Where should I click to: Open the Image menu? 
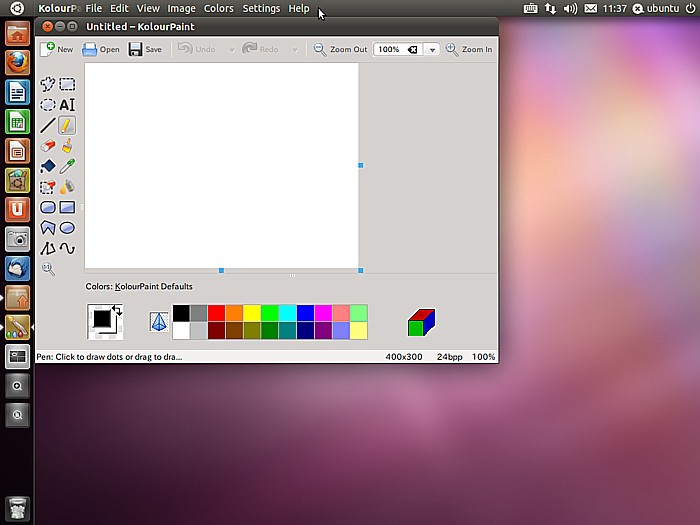point(181,8)
